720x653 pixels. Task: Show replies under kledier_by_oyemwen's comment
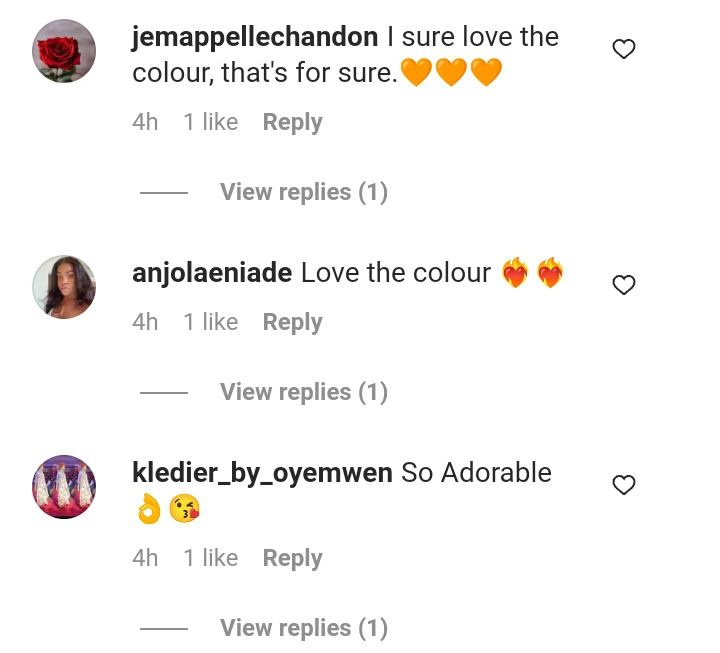[x=304, y=628]
